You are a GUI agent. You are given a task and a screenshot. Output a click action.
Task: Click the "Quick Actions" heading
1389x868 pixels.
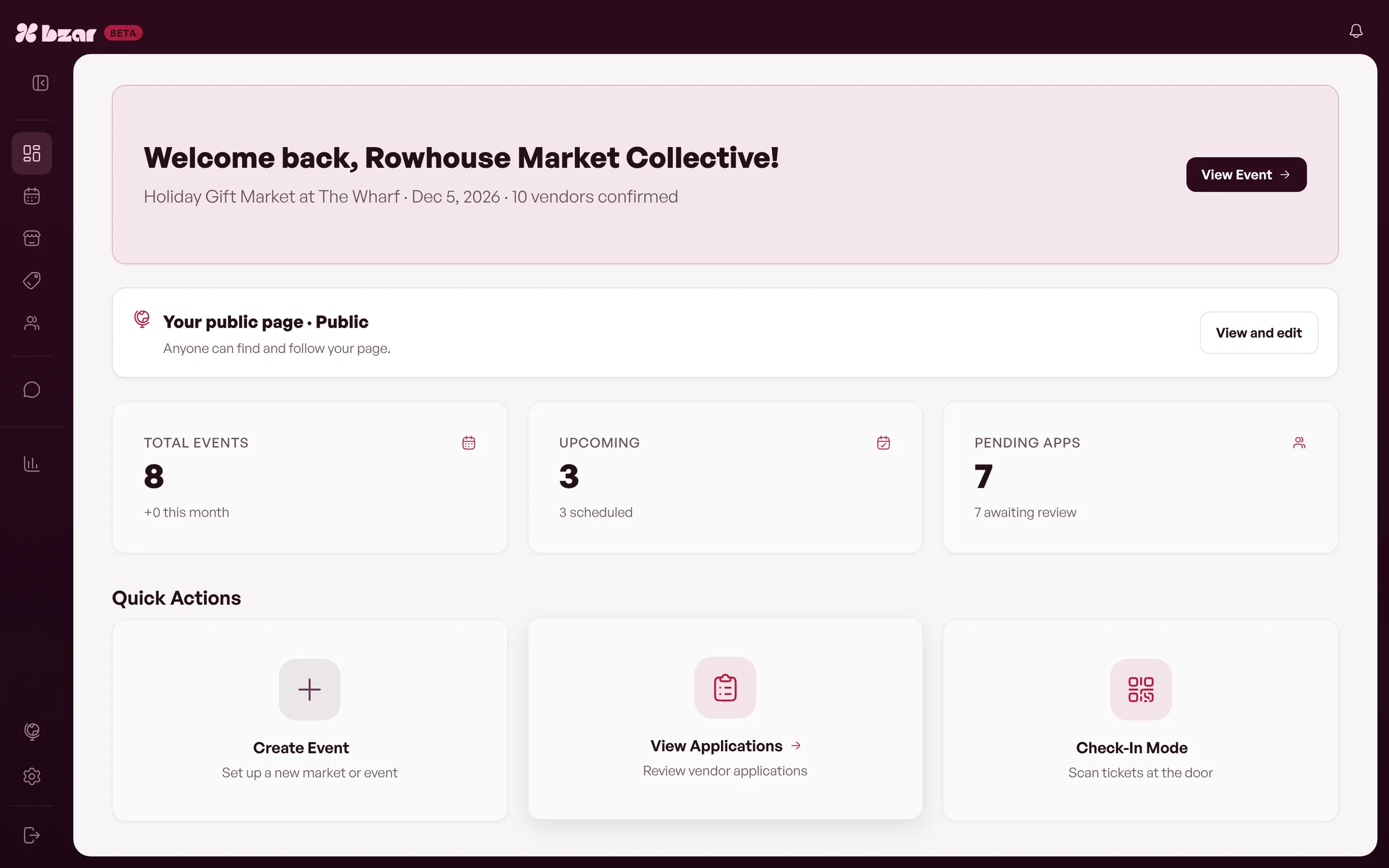[x=177, y=598]
